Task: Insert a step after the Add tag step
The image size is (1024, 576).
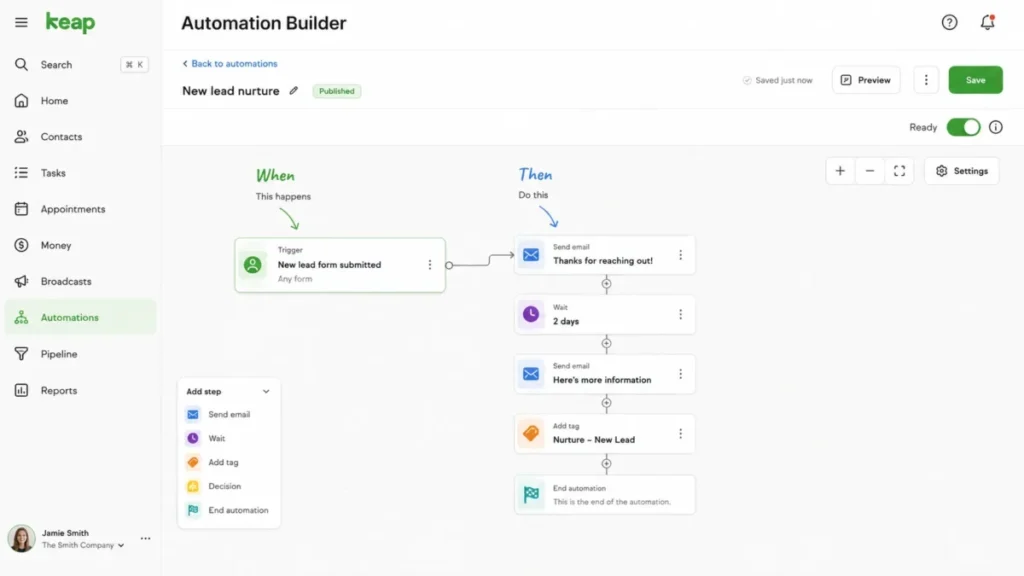Action: pos(606,464)
